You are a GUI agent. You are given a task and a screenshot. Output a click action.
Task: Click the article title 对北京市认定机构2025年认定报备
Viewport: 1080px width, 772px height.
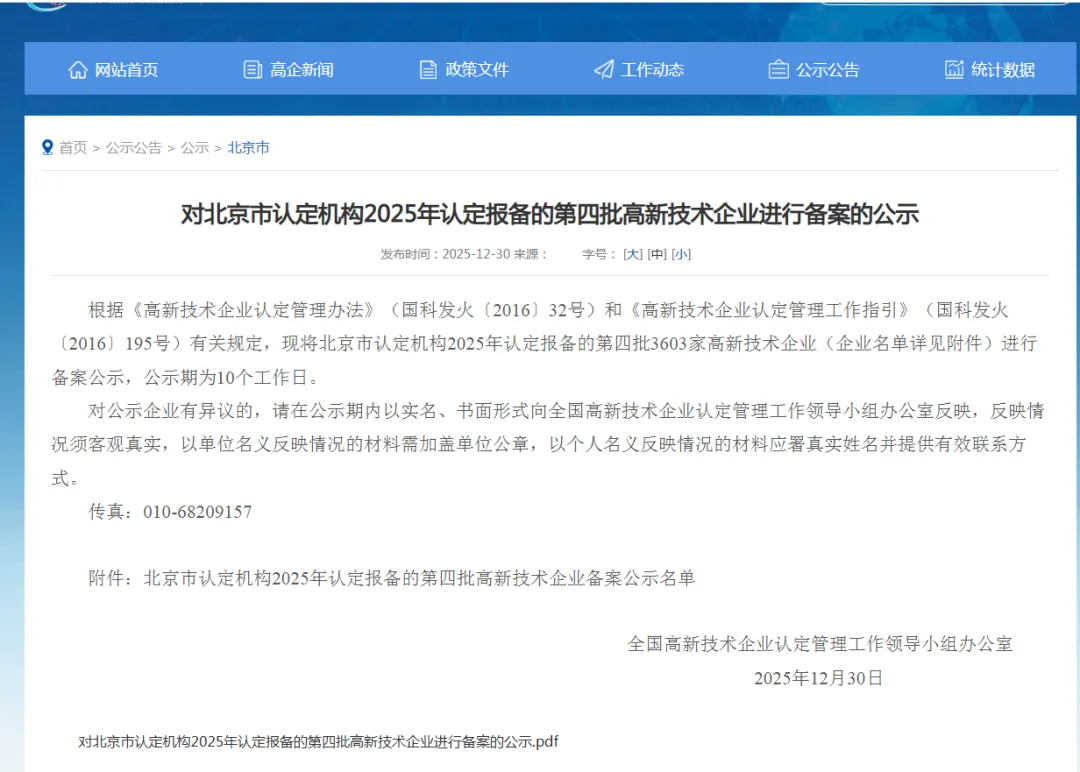550,214
